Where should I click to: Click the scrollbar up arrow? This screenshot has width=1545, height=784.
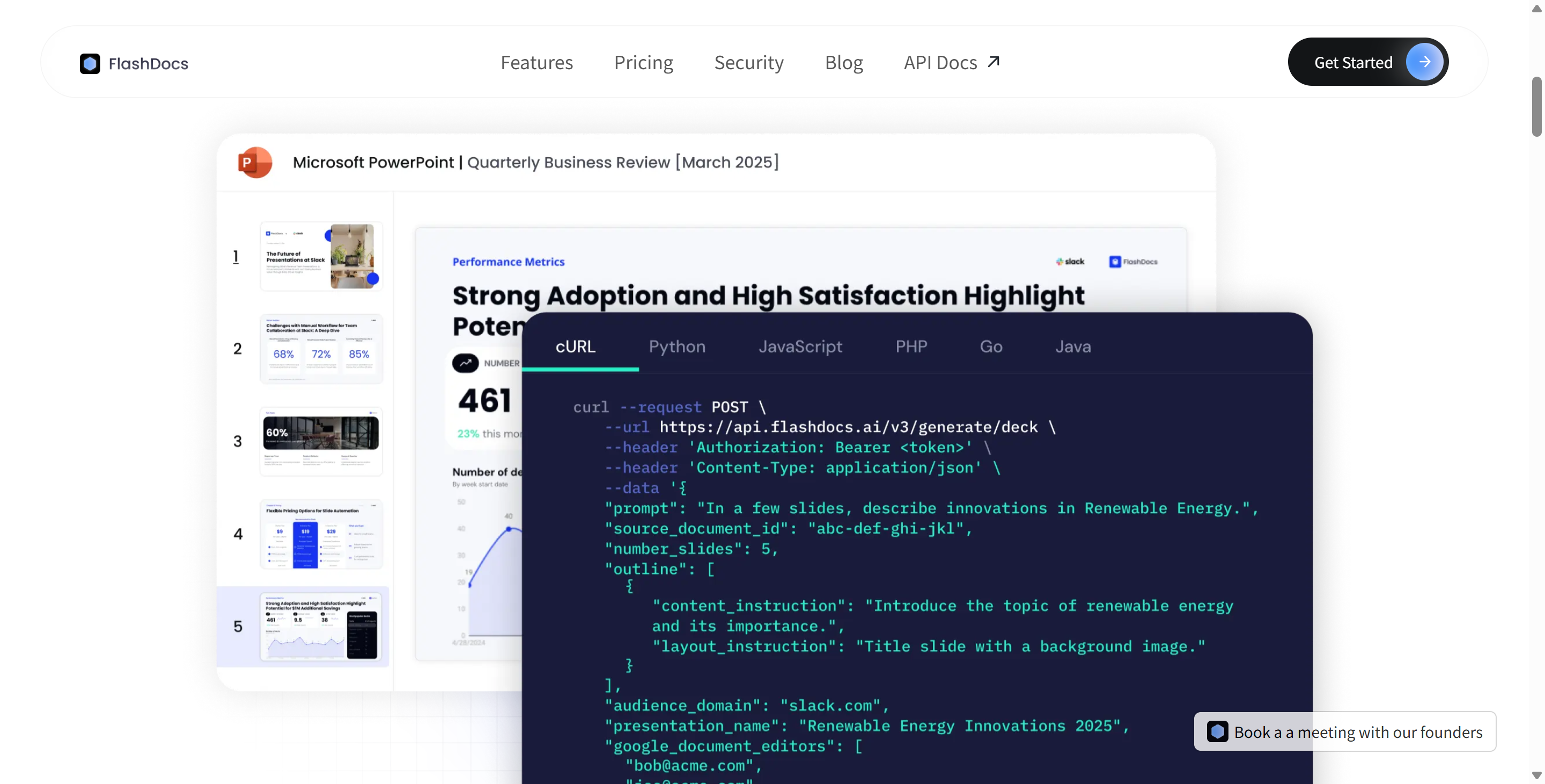coord(1536,9)
